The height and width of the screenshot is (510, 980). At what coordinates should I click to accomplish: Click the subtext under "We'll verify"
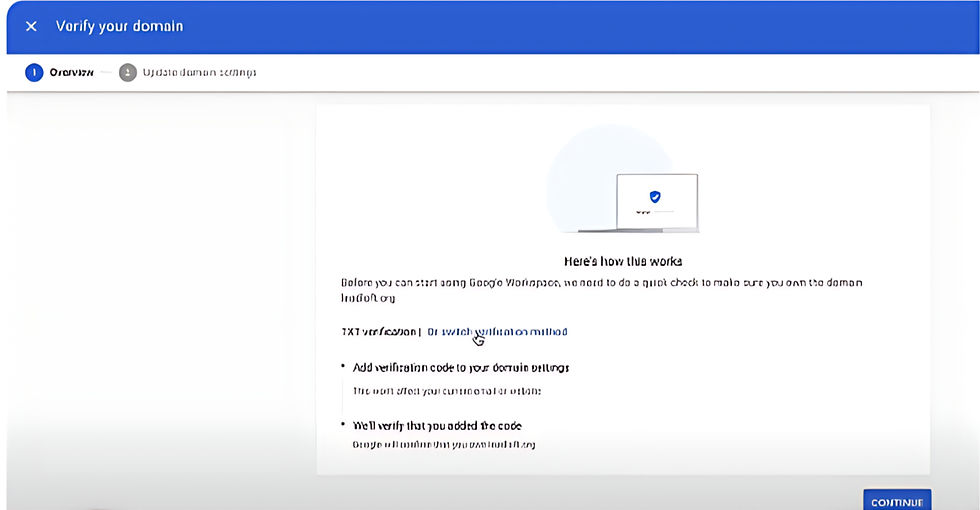pyautogui.click(x=444, y=445)
